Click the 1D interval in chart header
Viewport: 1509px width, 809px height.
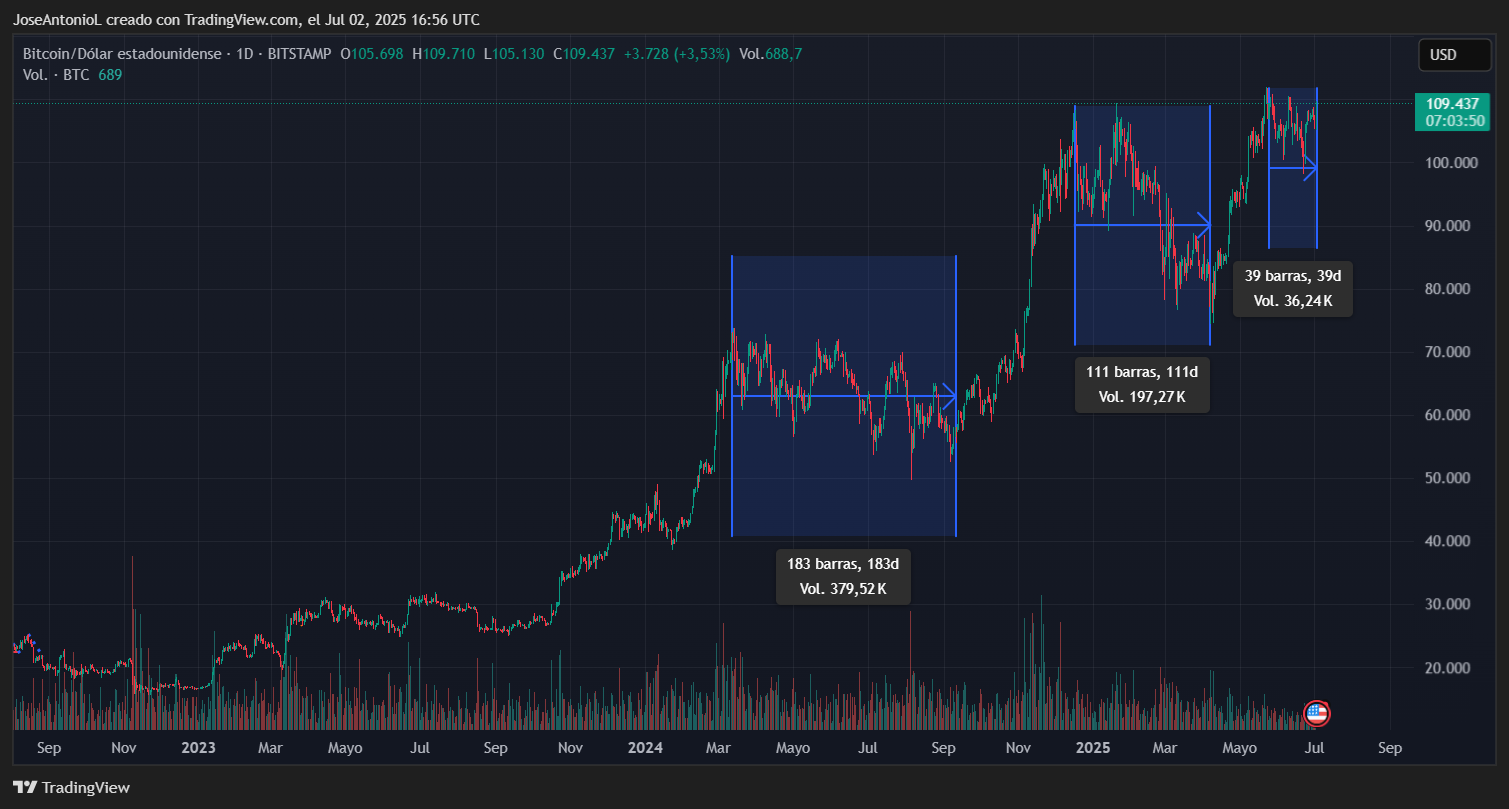246,53
